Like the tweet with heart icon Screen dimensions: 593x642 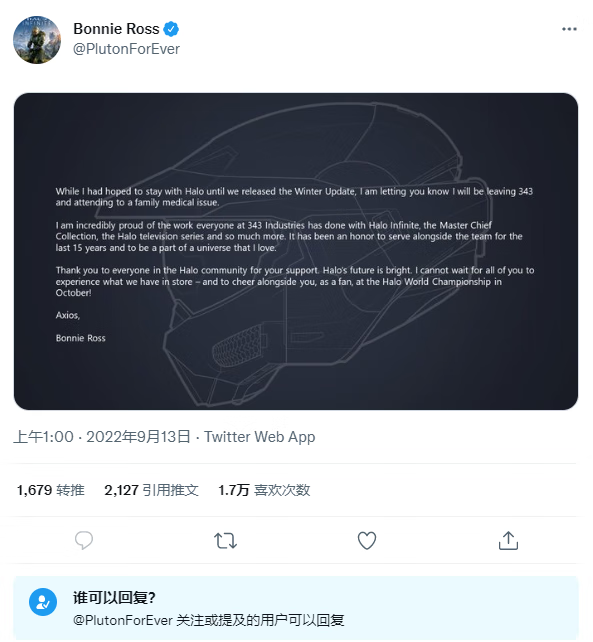tap(367, 540)
